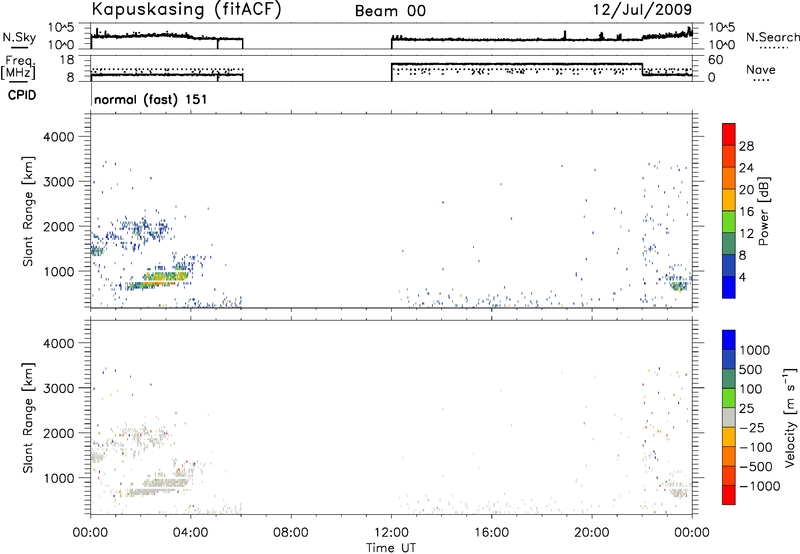800x554 pixels.
Task: Click the date 12/Jul/2009
Action: tap(642, 10)
